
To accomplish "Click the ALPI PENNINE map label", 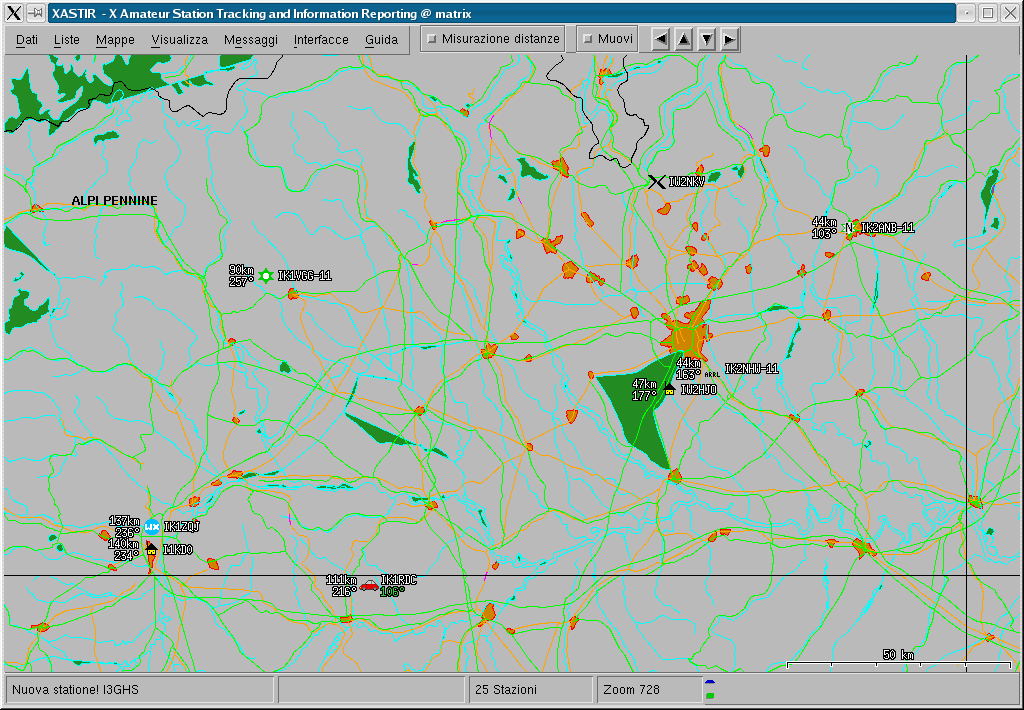I will point(114,201).
